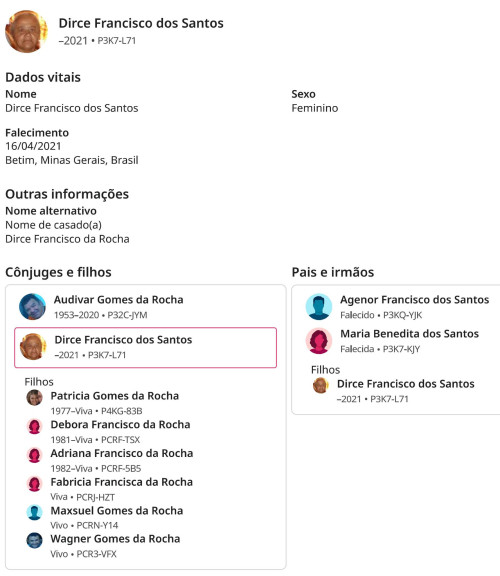Image resolution: width=500 pixels, height=576 pixels.
Task: Click Adriana Francisco da Rocha's avatar icon
Action: (35, 455)
